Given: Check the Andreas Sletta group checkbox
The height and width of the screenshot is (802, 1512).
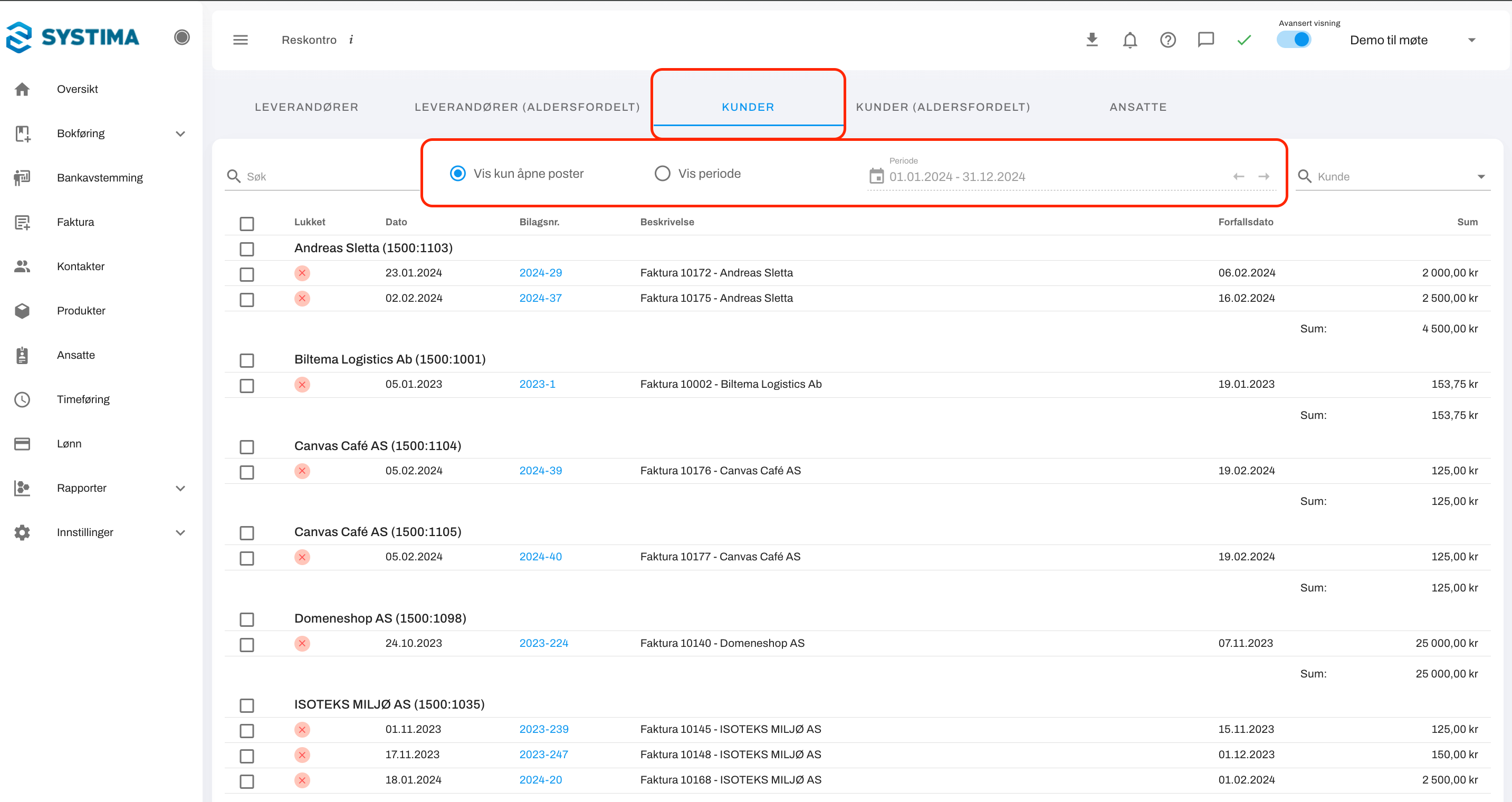Looking at the screenshot, I should coord(246,249).
